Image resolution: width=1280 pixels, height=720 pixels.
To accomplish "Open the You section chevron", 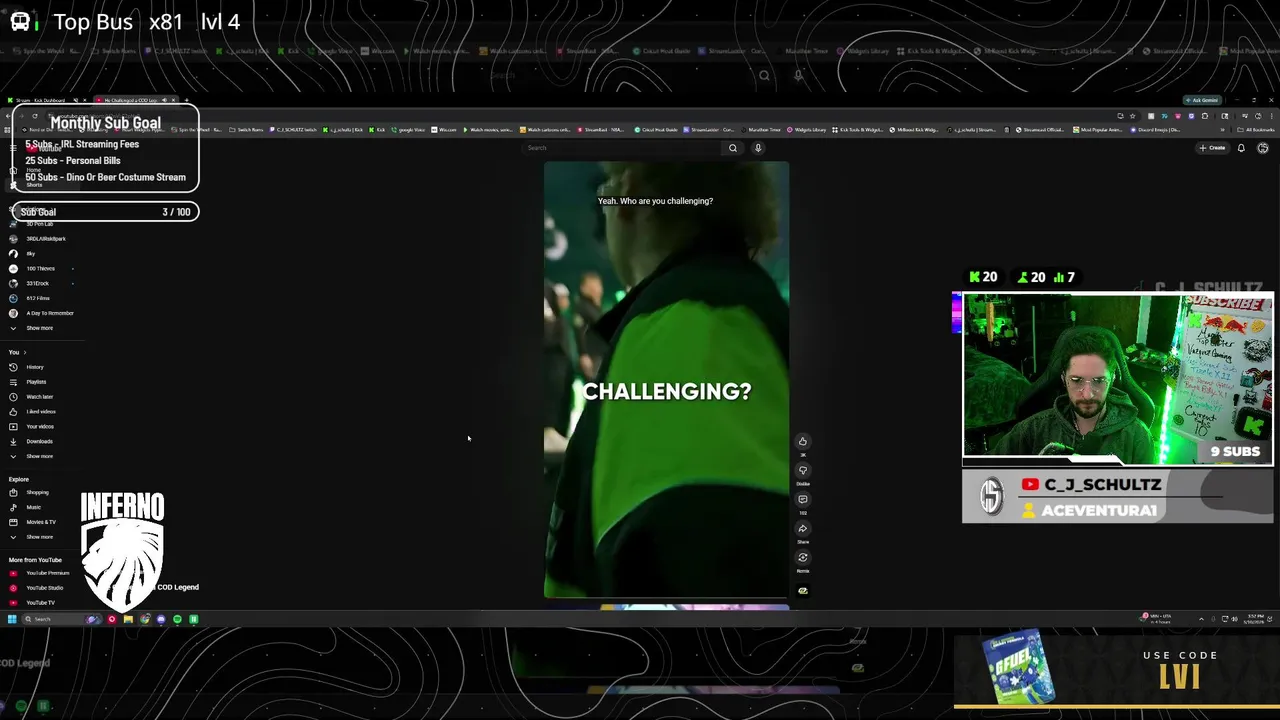I will (25, 352).
